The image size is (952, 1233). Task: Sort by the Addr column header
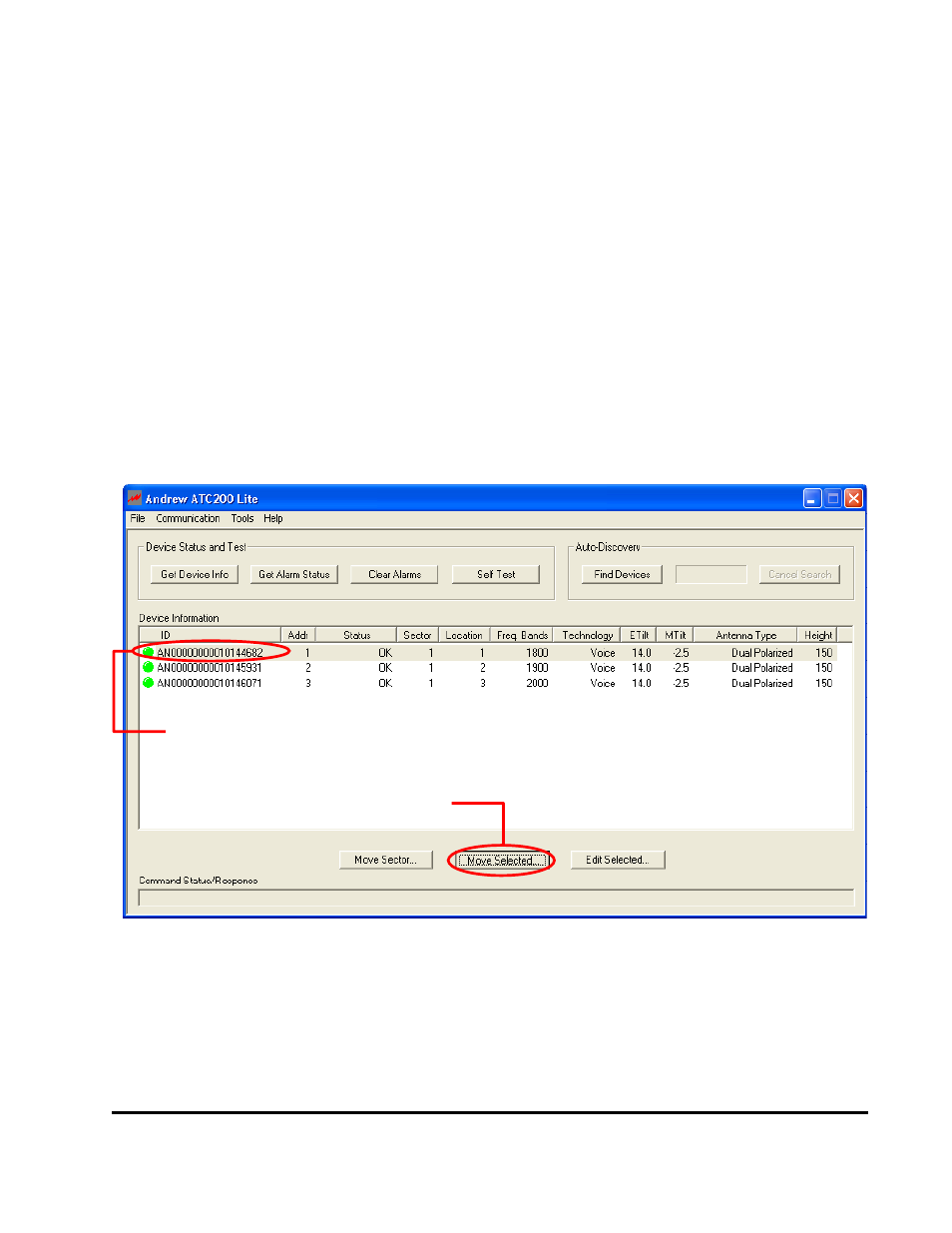298,635
